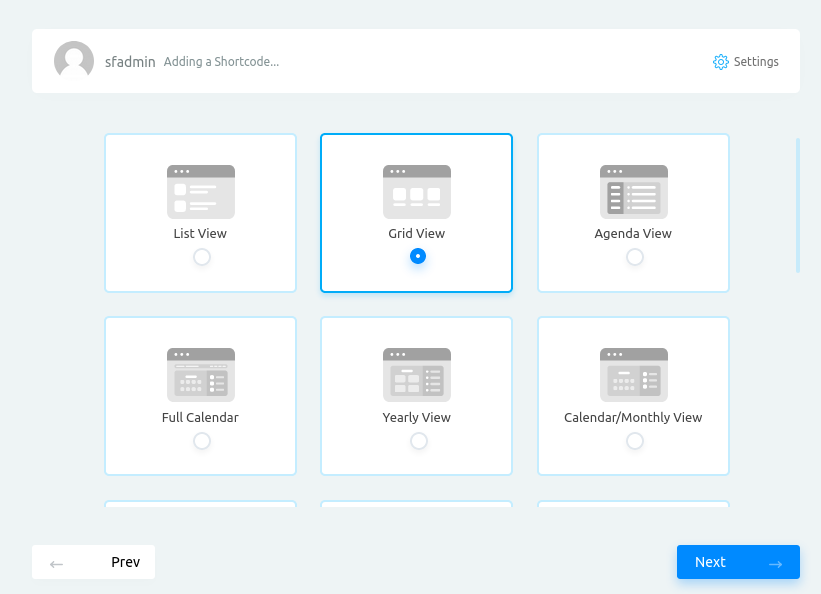The height and width of the screenshot is (594, 821).
Task: Click the Settings gear icon
Action: click(720, 62)
